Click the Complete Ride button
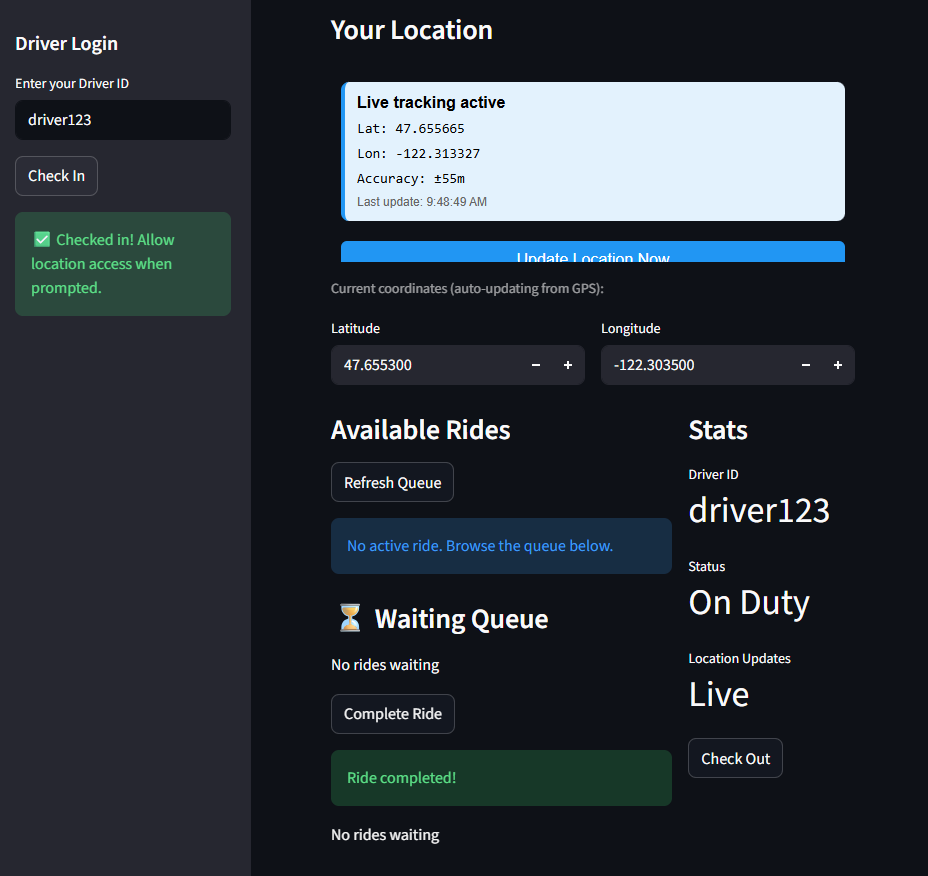Image resolution: width=928 pixels, height=876 pixels. point(393,714)
